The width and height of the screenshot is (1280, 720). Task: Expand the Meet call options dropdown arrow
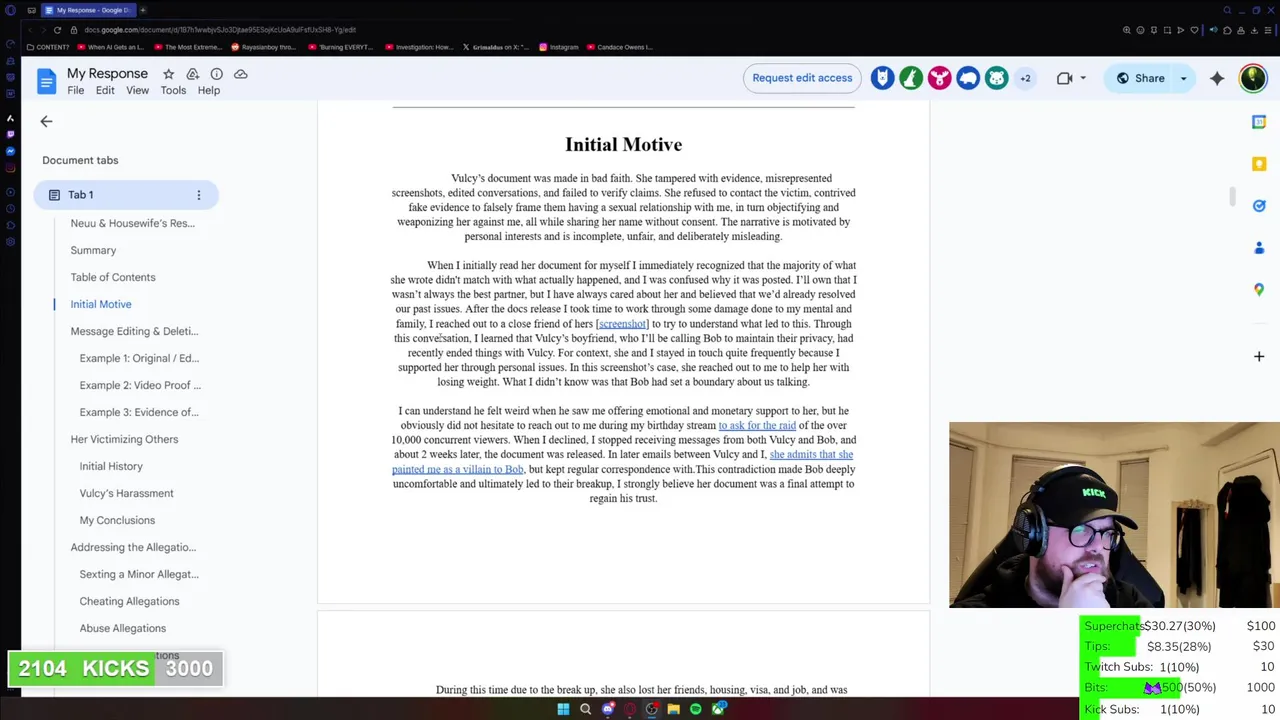[x=1083, y=78]
